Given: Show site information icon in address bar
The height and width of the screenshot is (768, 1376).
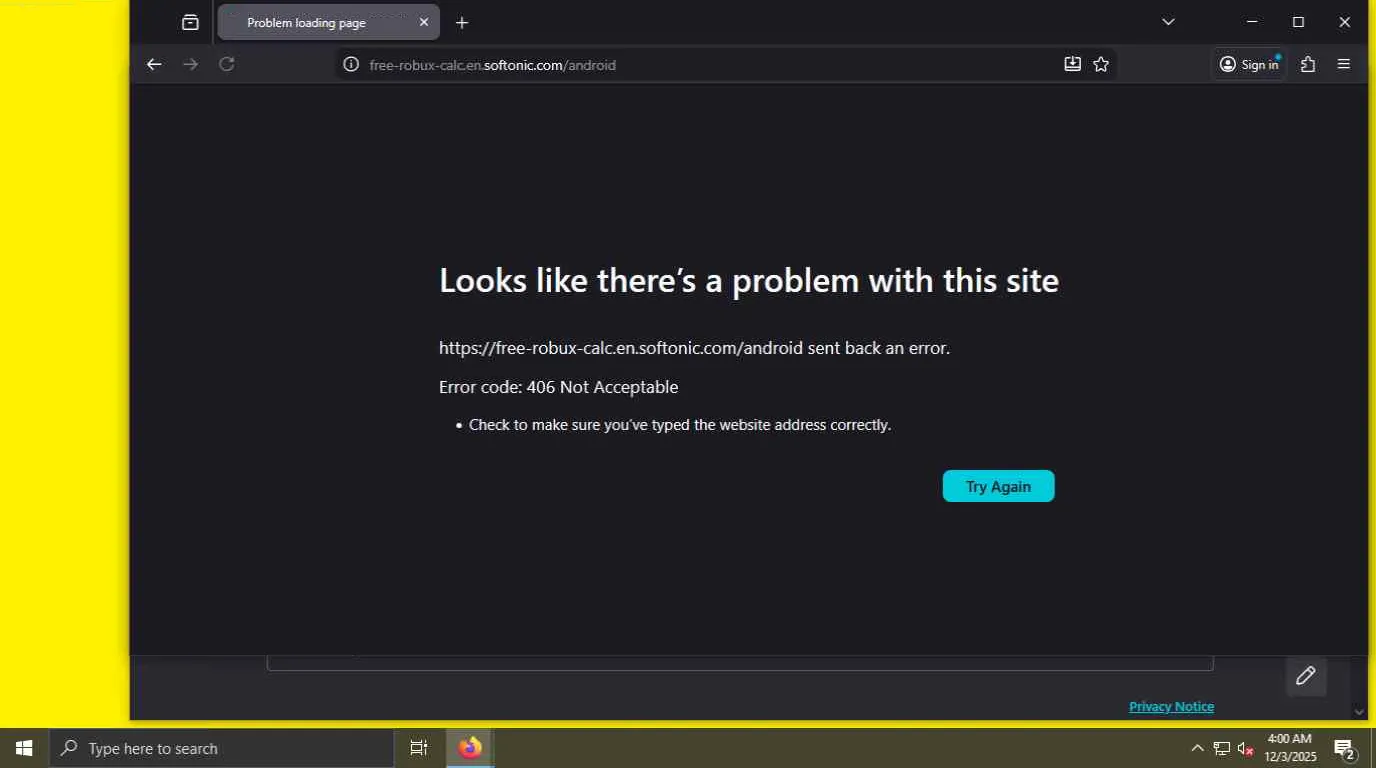Looking at the screenshot, I should (x=351, y=64).
